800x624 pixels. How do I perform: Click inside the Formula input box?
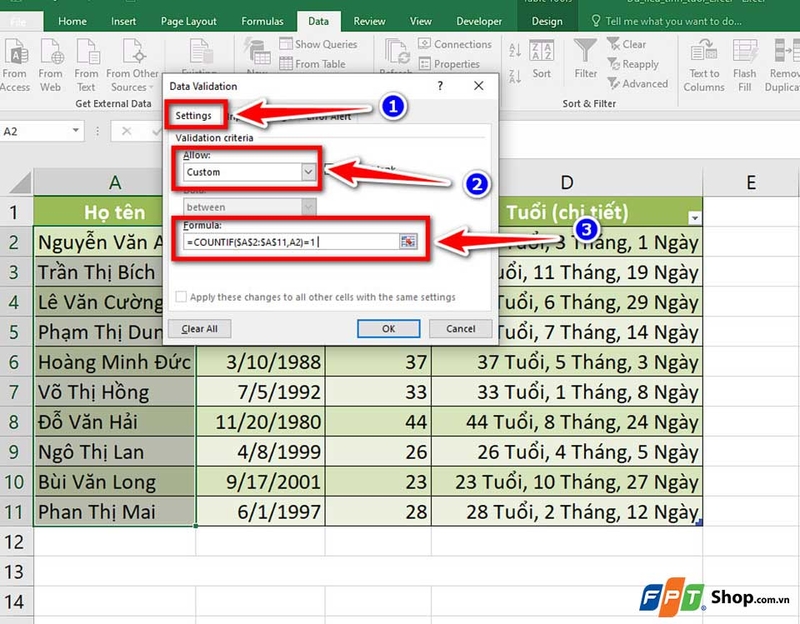click(x=300, y=242)
